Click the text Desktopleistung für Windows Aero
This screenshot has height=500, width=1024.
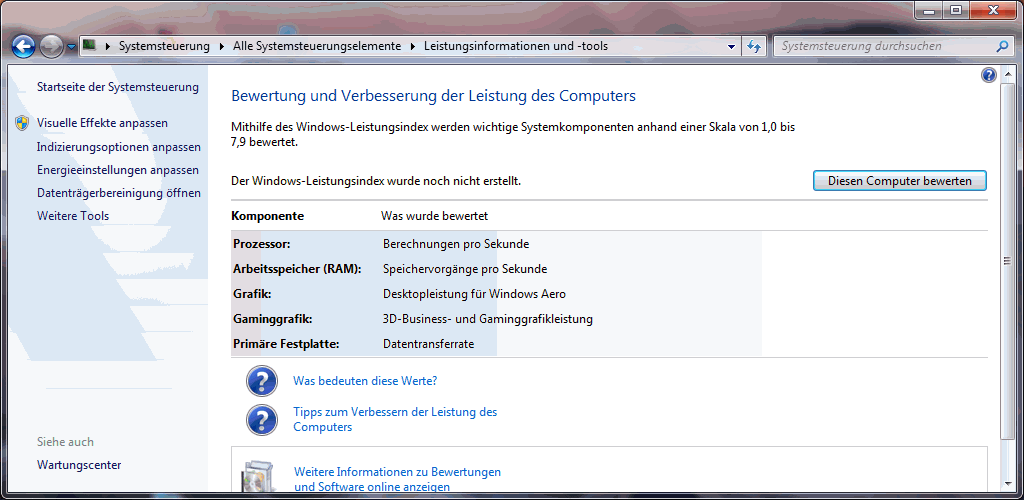tap(474, 294)
